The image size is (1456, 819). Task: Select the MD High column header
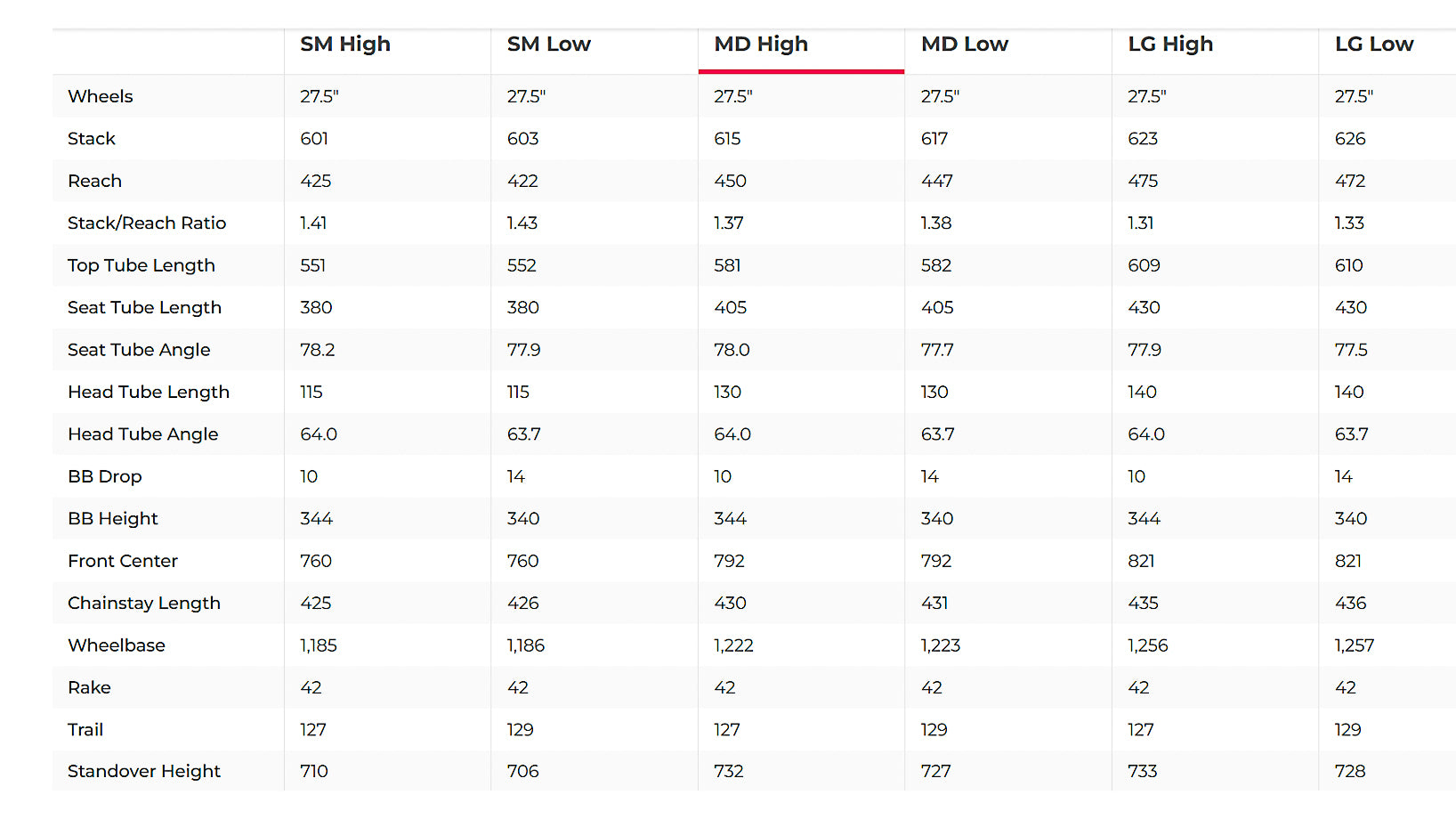pos(761,45)
